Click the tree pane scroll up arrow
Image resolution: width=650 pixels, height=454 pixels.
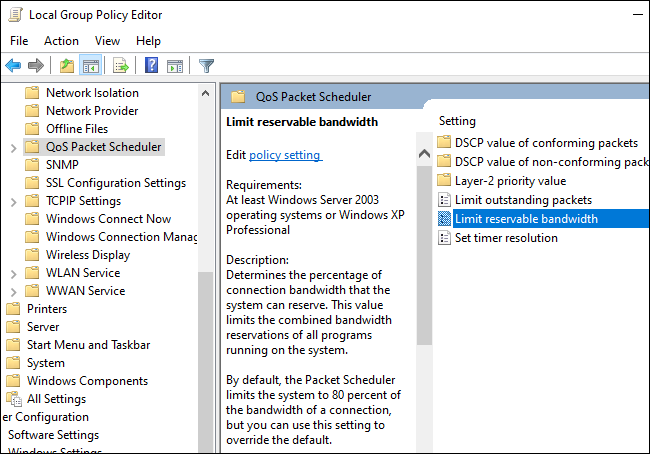click(x=206, y=93)
